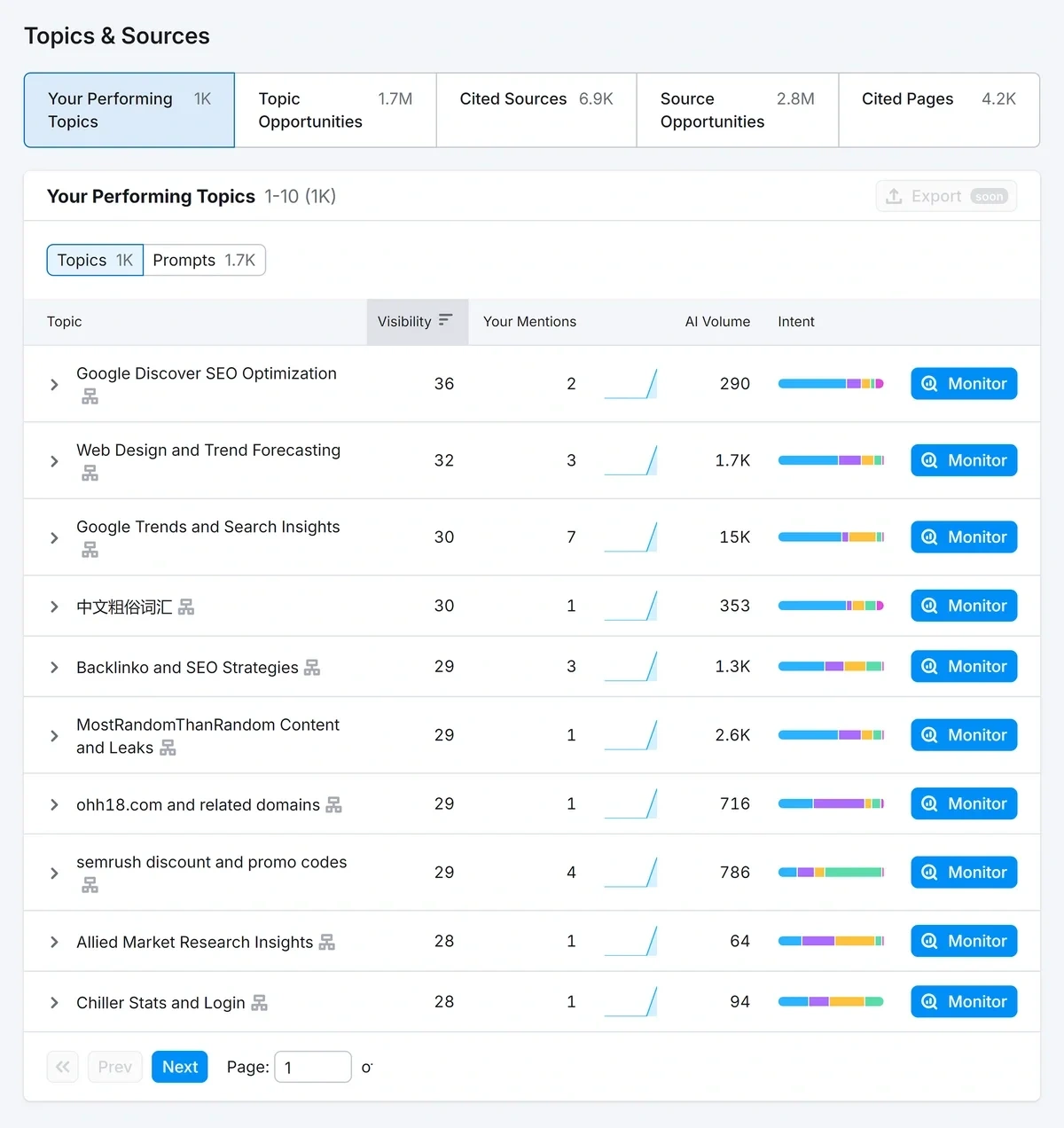Click the cluster icon beside Google Discover SEO Optimization

pyautogui.click(x=90, y=396)
